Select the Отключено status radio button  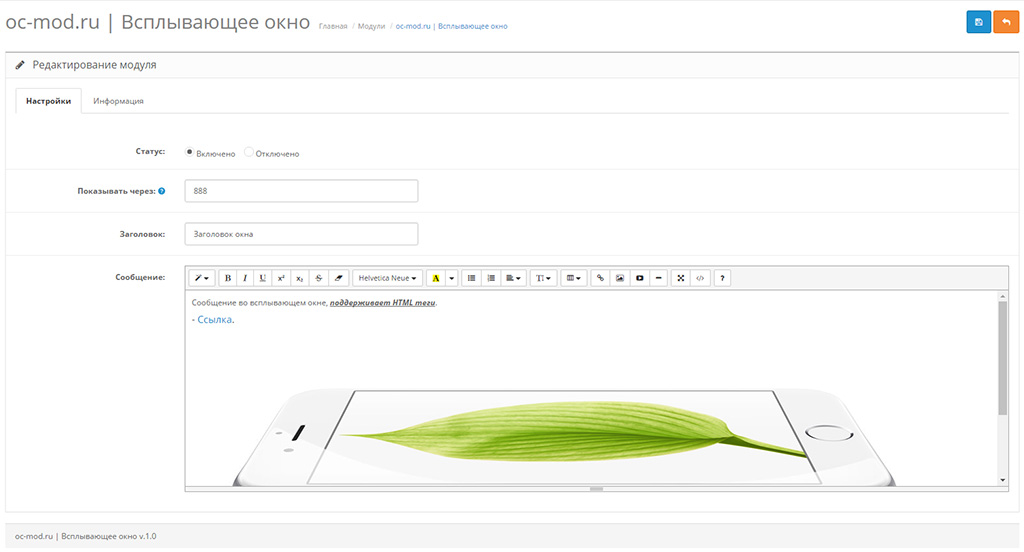pyautogui.click(x=249, y=153)
